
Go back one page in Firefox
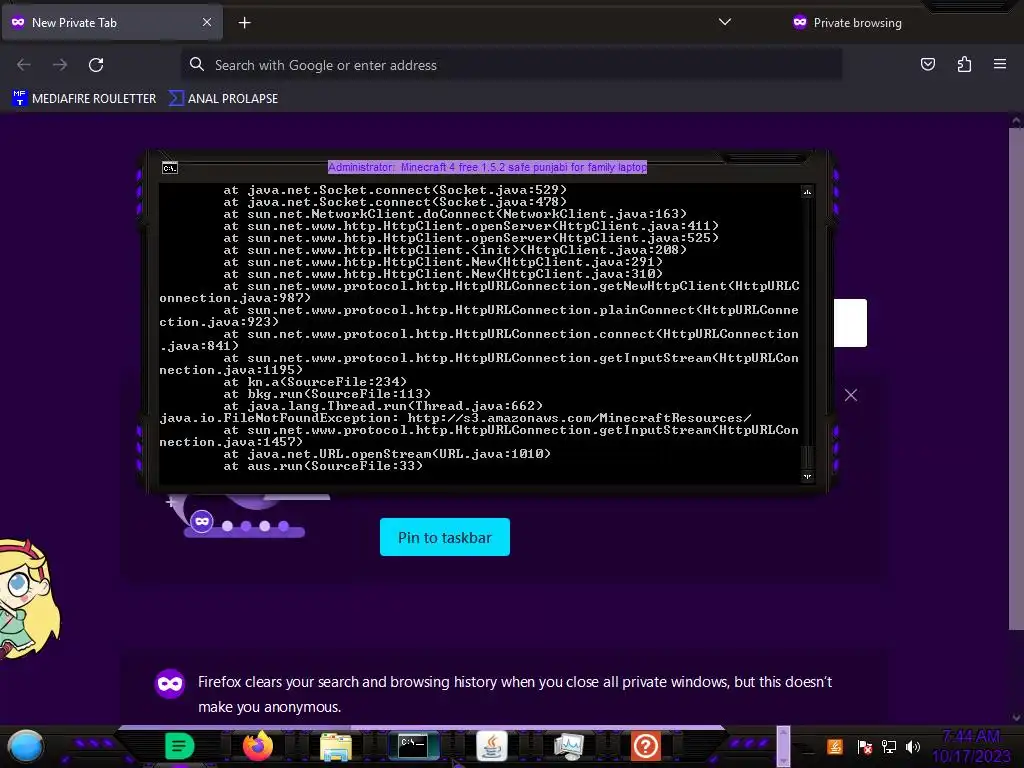pyautogui.click(x=24, y=65)
